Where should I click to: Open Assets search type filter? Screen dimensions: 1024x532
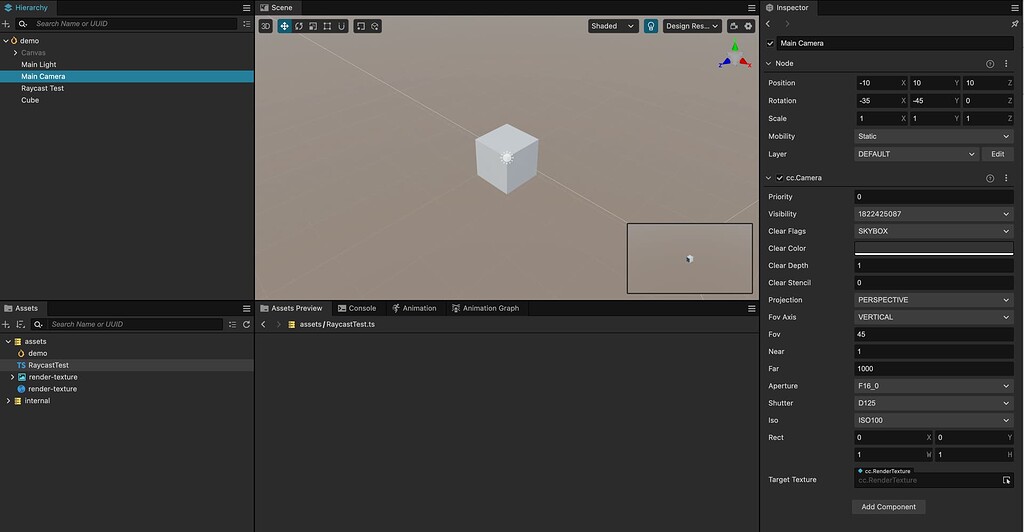pos(38,324)
